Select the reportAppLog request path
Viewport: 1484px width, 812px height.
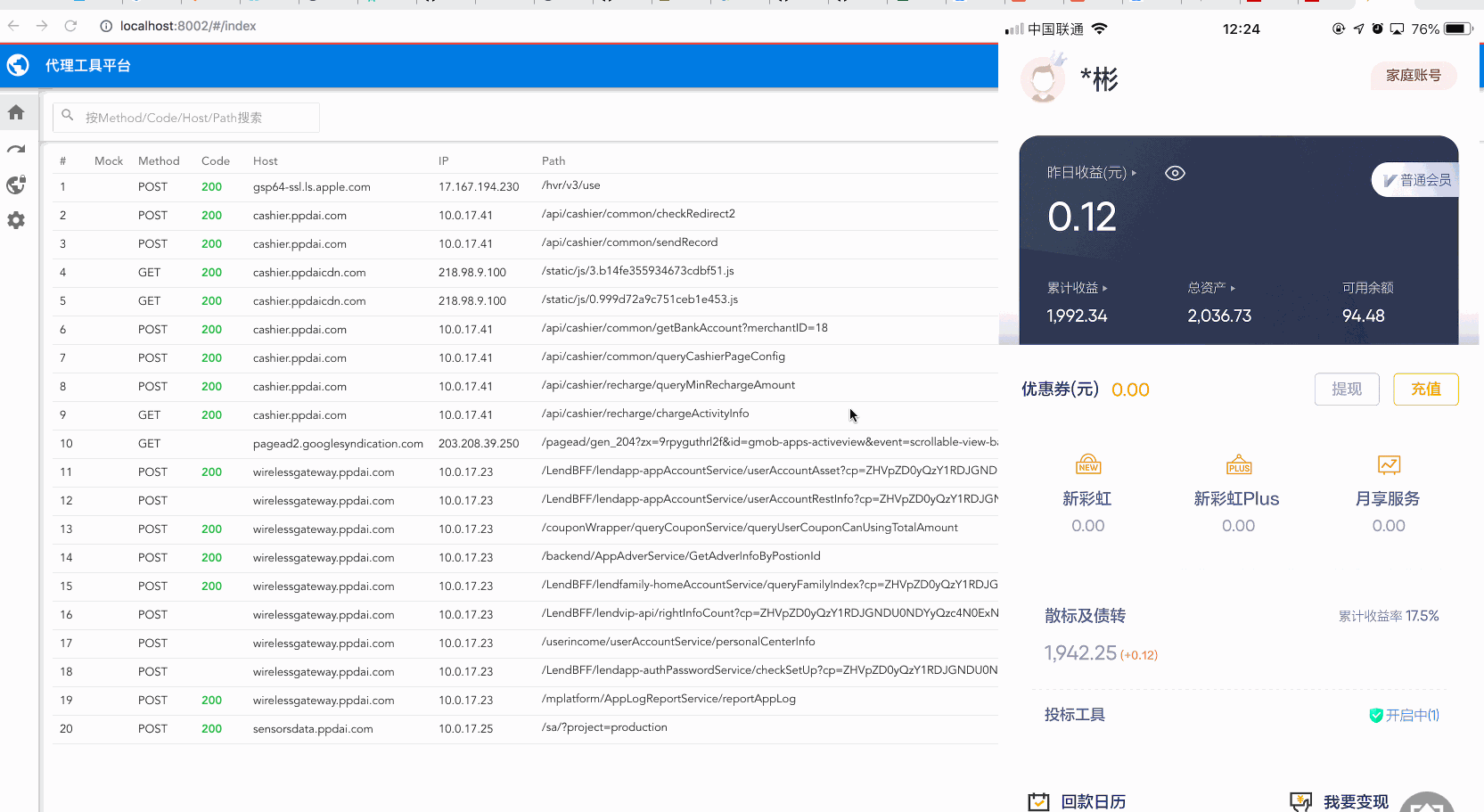[668, 699]
